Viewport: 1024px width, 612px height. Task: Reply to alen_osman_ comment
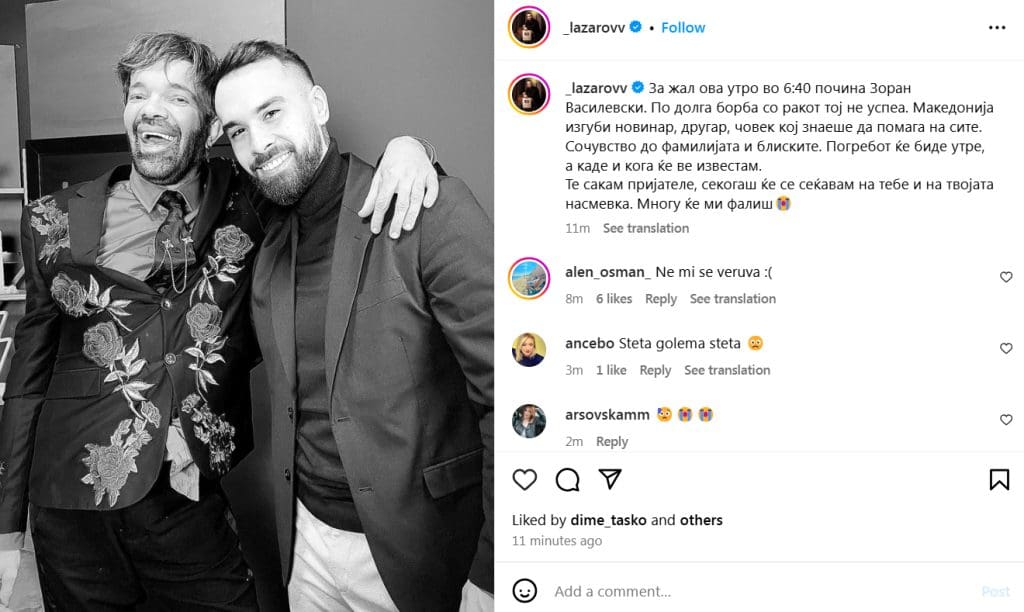tap(660, 298)
